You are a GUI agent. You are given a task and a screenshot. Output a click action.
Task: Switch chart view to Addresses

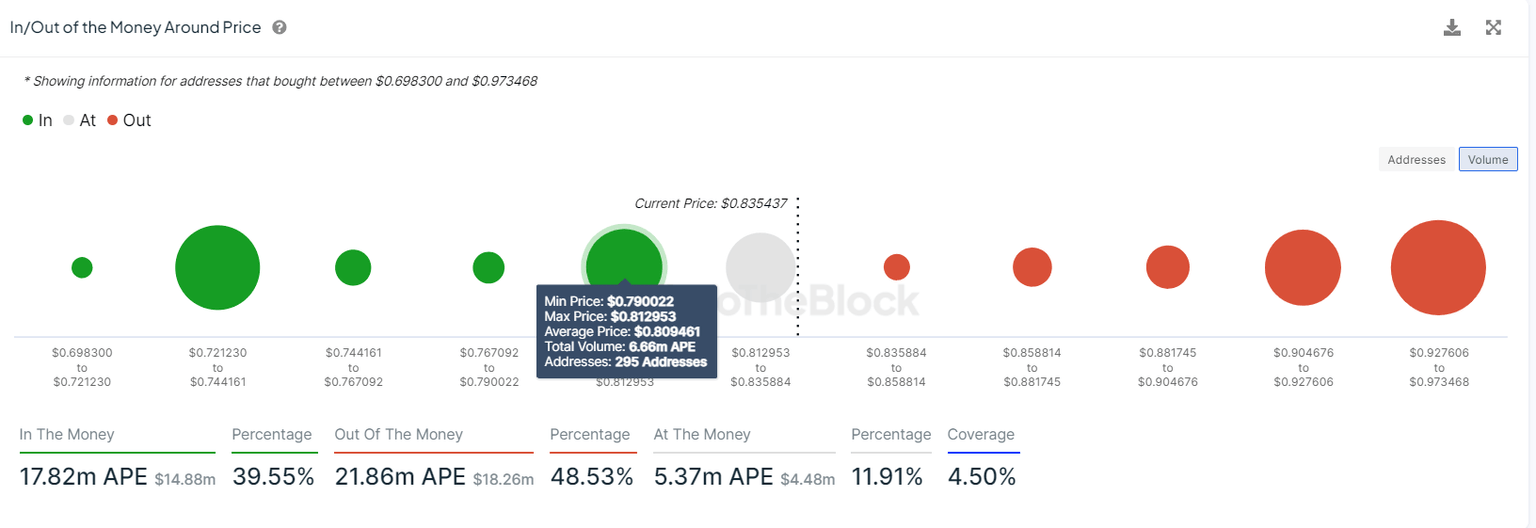[1416, 159]
